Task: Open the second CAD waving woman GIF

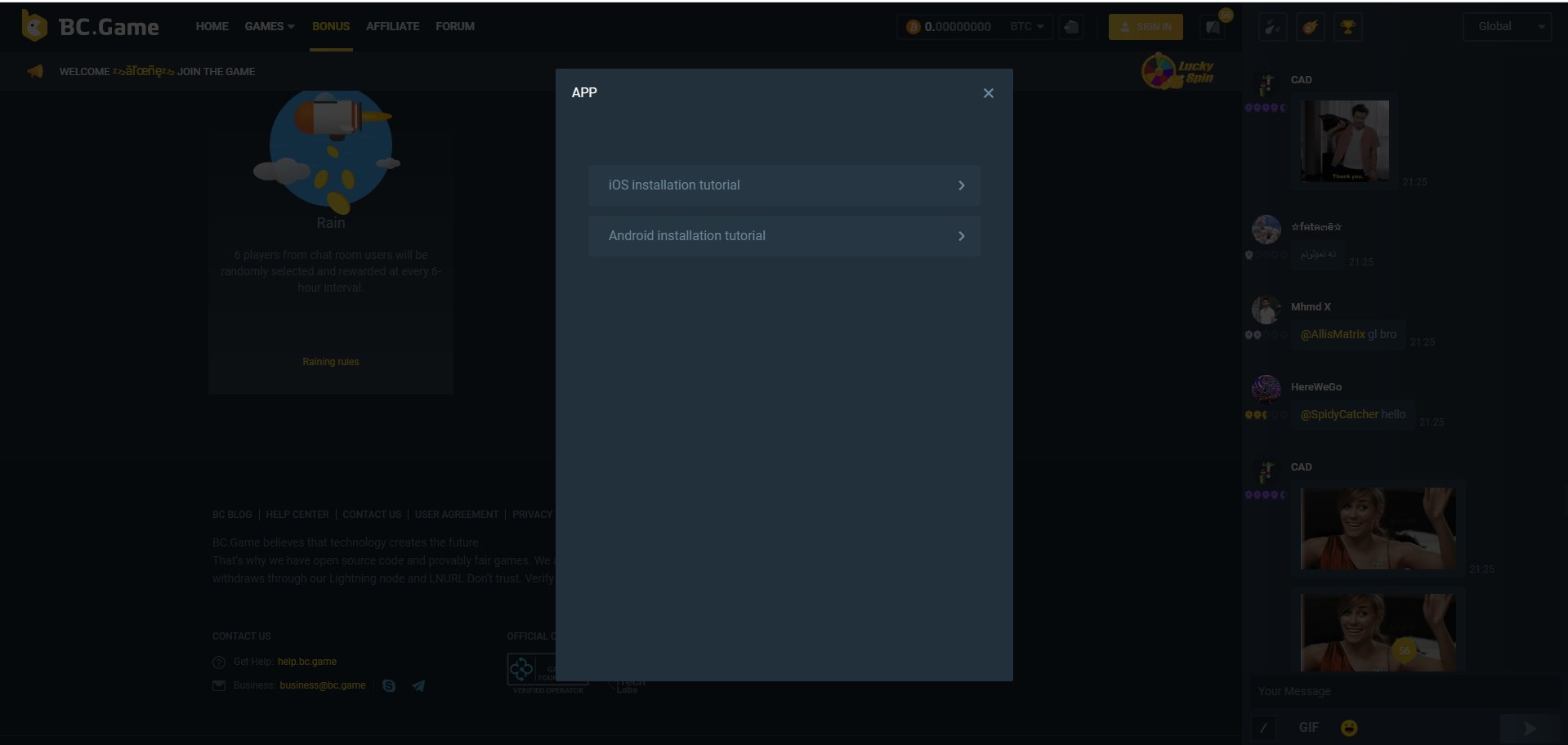Action: [x=1378, y=632]
